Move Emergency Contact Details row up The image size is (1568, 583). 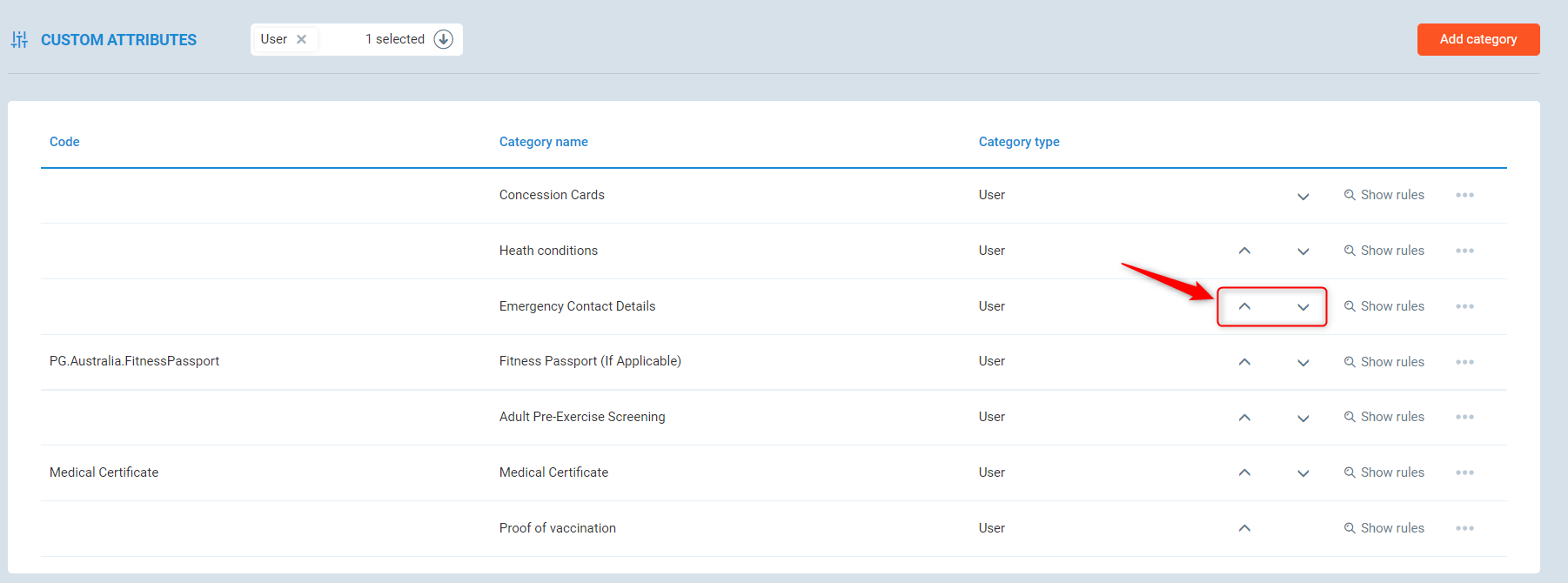tap(1244, 306)
